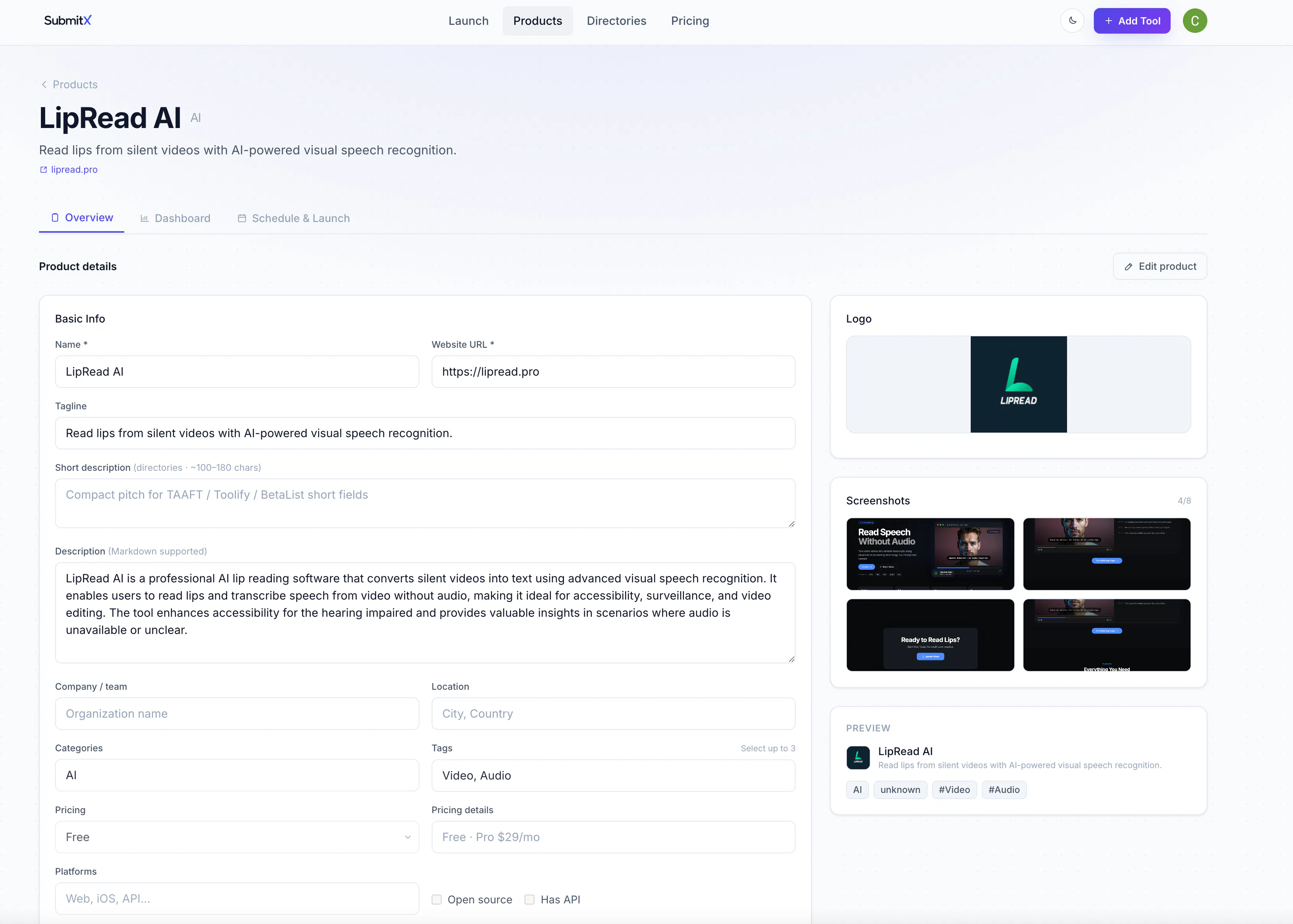Click the Tags field with Video, Audio
Viewport: 1293px width, 924px height.
[613, 775]
